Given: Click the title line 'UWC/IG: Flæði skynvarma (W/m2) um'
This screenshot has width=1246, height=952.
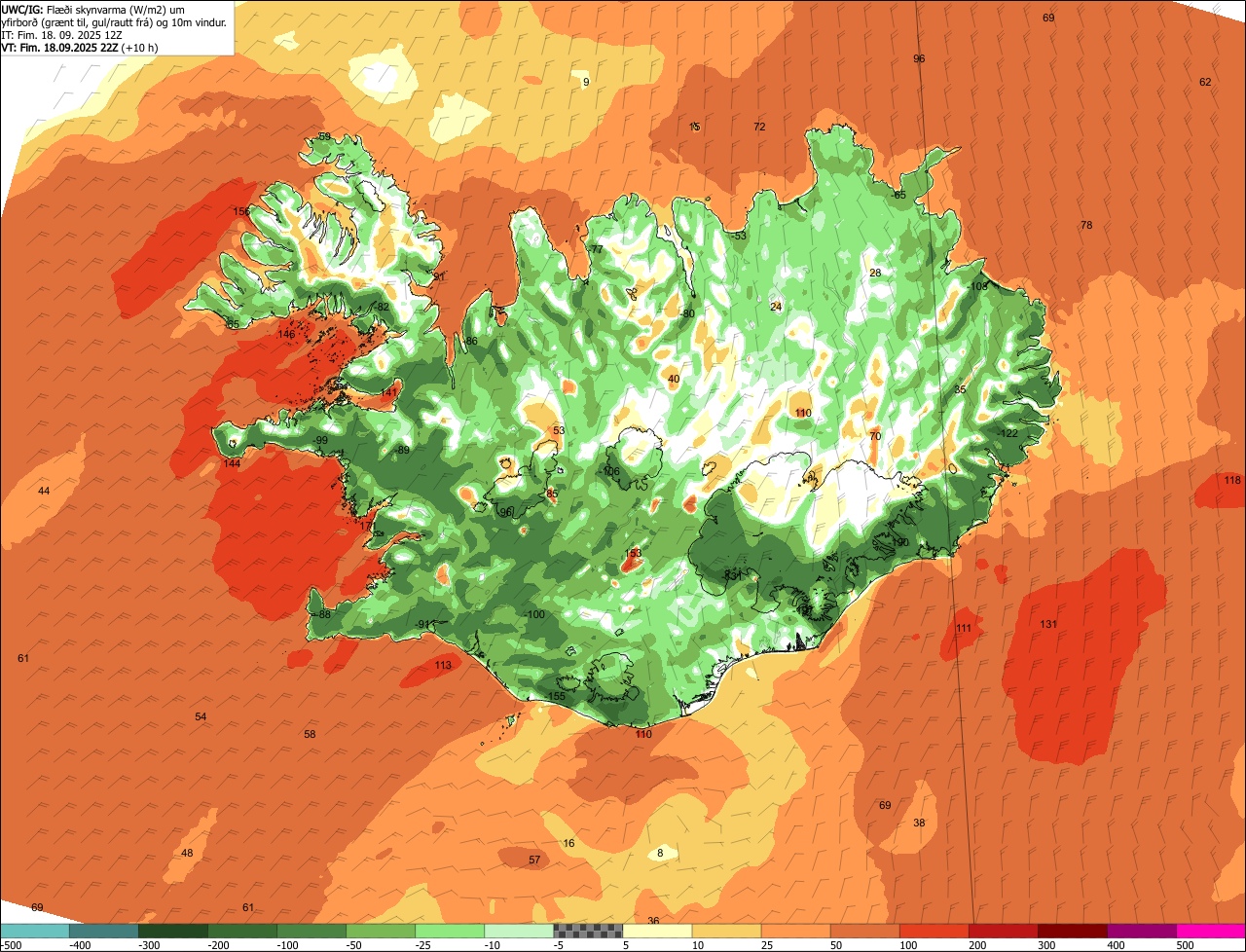Looking at the screenshot, I should pyautogui.click(x=93, y=9).
